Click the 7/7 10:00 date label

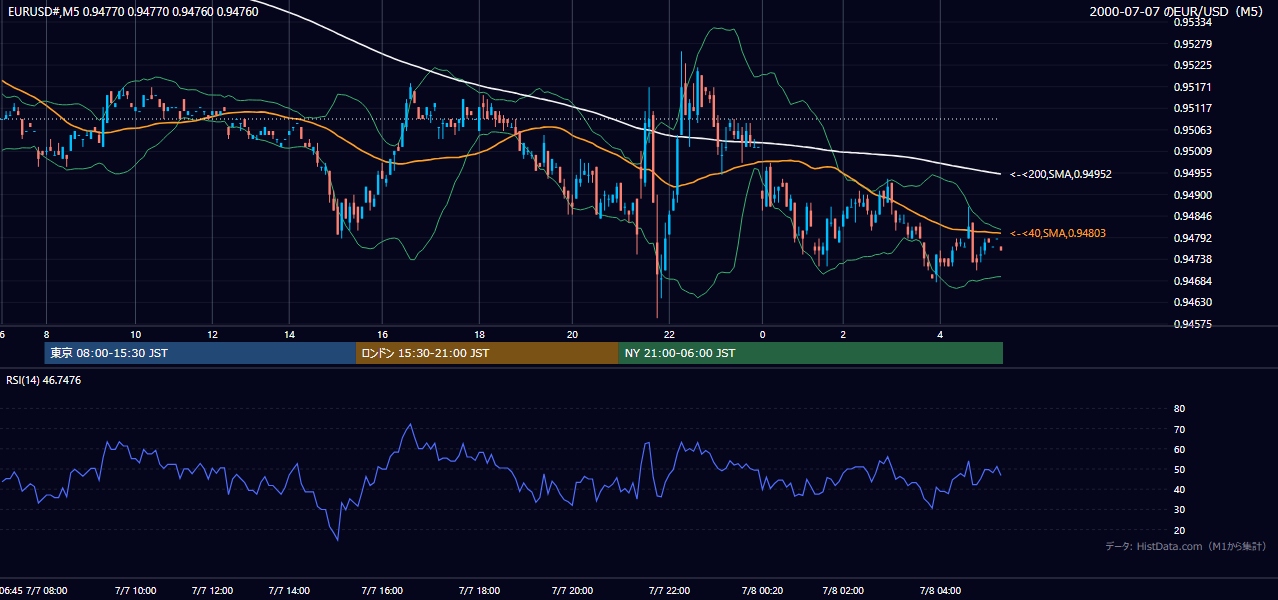[136, 591]
